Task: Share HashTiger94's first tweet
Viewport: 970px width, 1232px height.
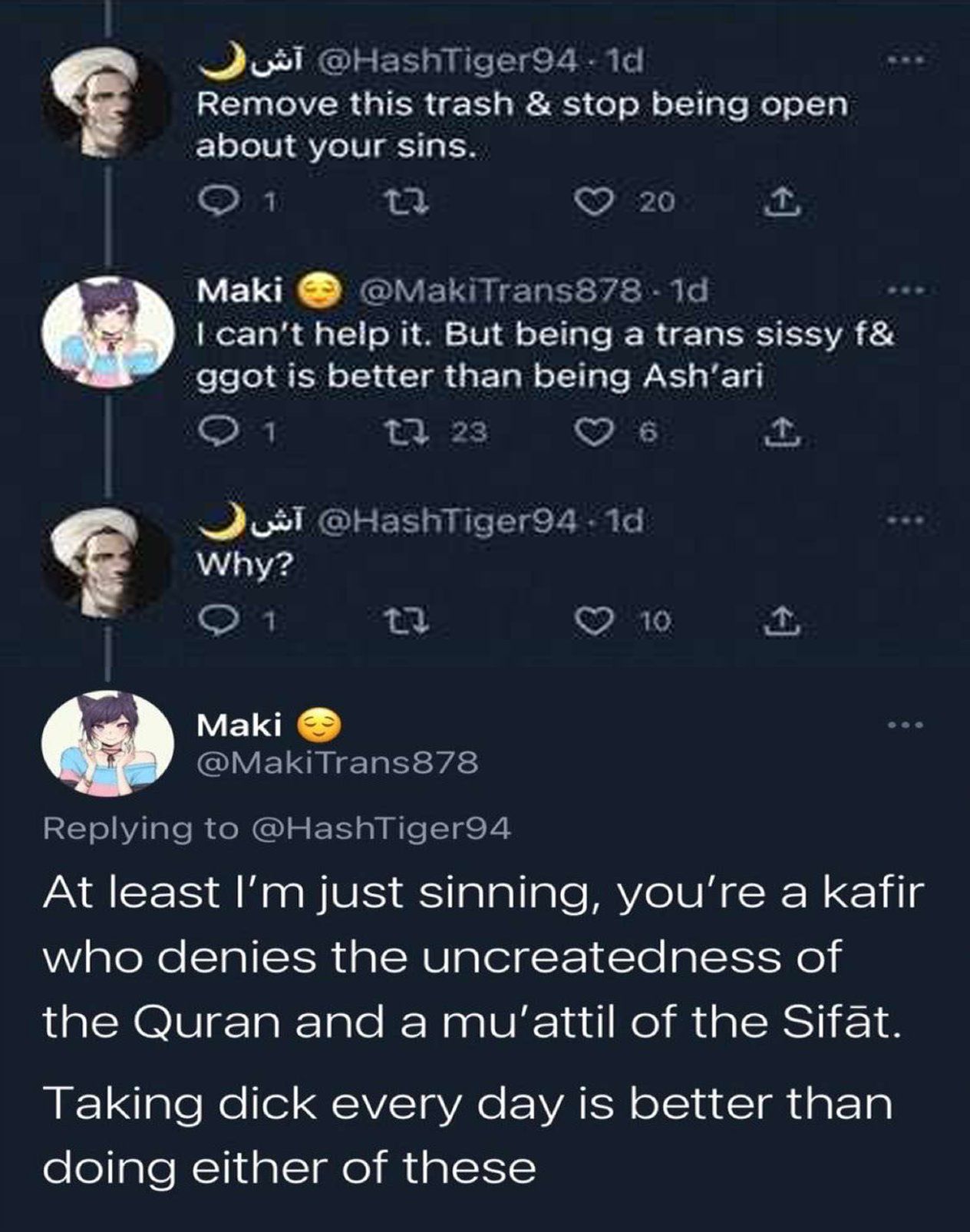Action: (x=779, y=201)
